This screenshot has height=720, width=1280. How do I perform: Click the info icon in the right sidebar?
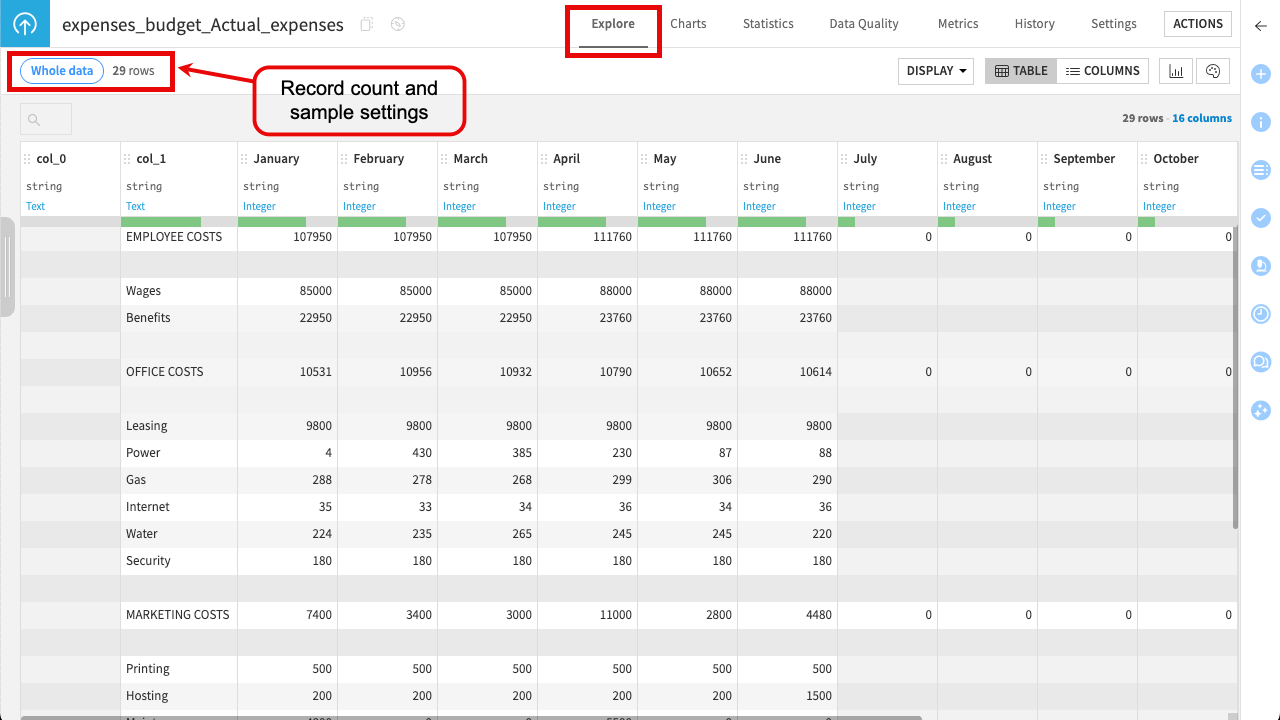[1260, 122]
